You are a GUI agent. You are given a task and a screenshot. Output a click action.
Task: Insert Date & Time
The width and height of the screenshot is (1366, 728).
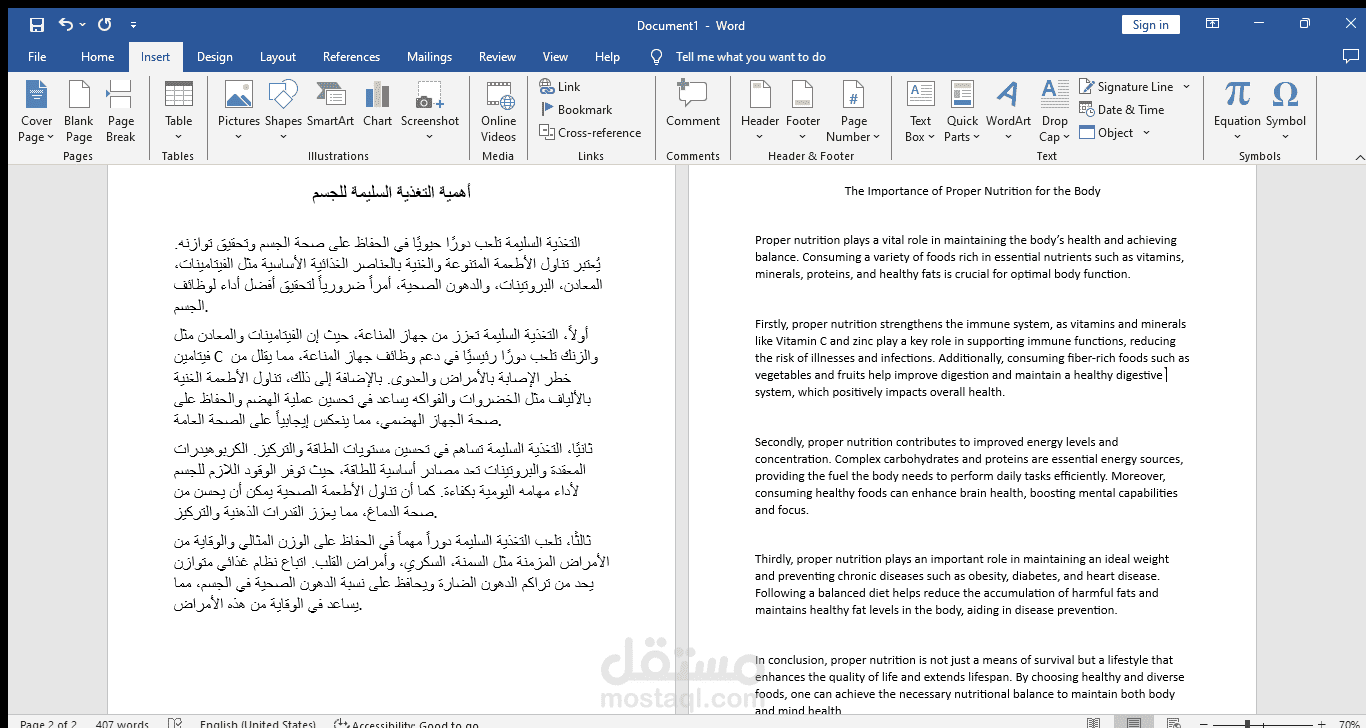click(x=1121, y=110)
